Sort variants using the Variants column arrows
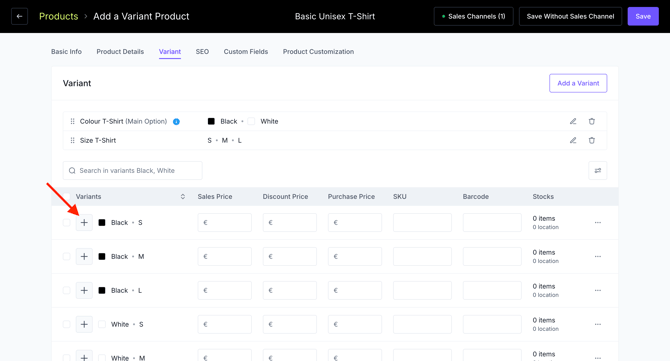670x361 pixels. [182, 197]
